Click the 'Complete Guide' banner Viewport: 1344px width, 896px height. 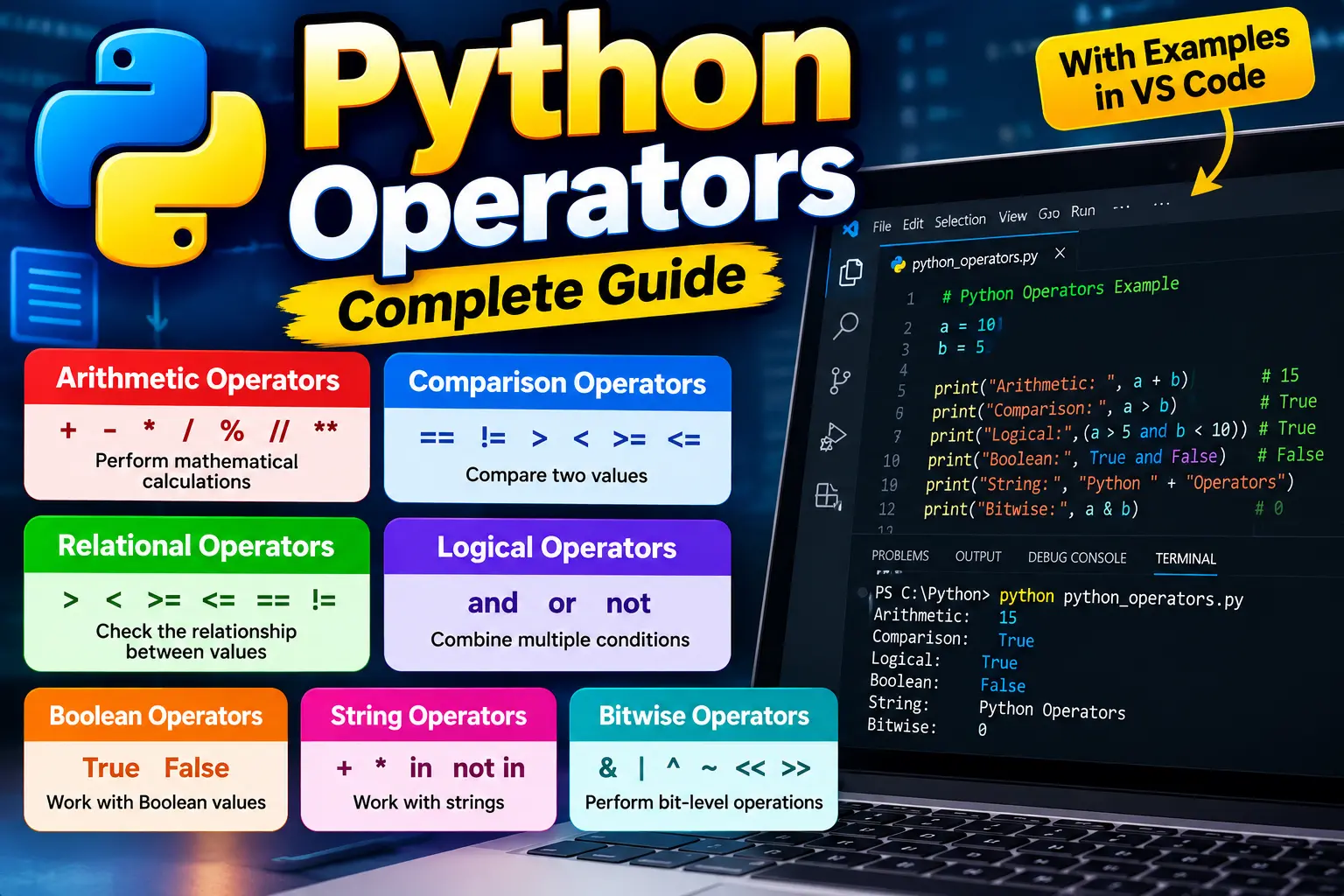click(x=541, y=294)
